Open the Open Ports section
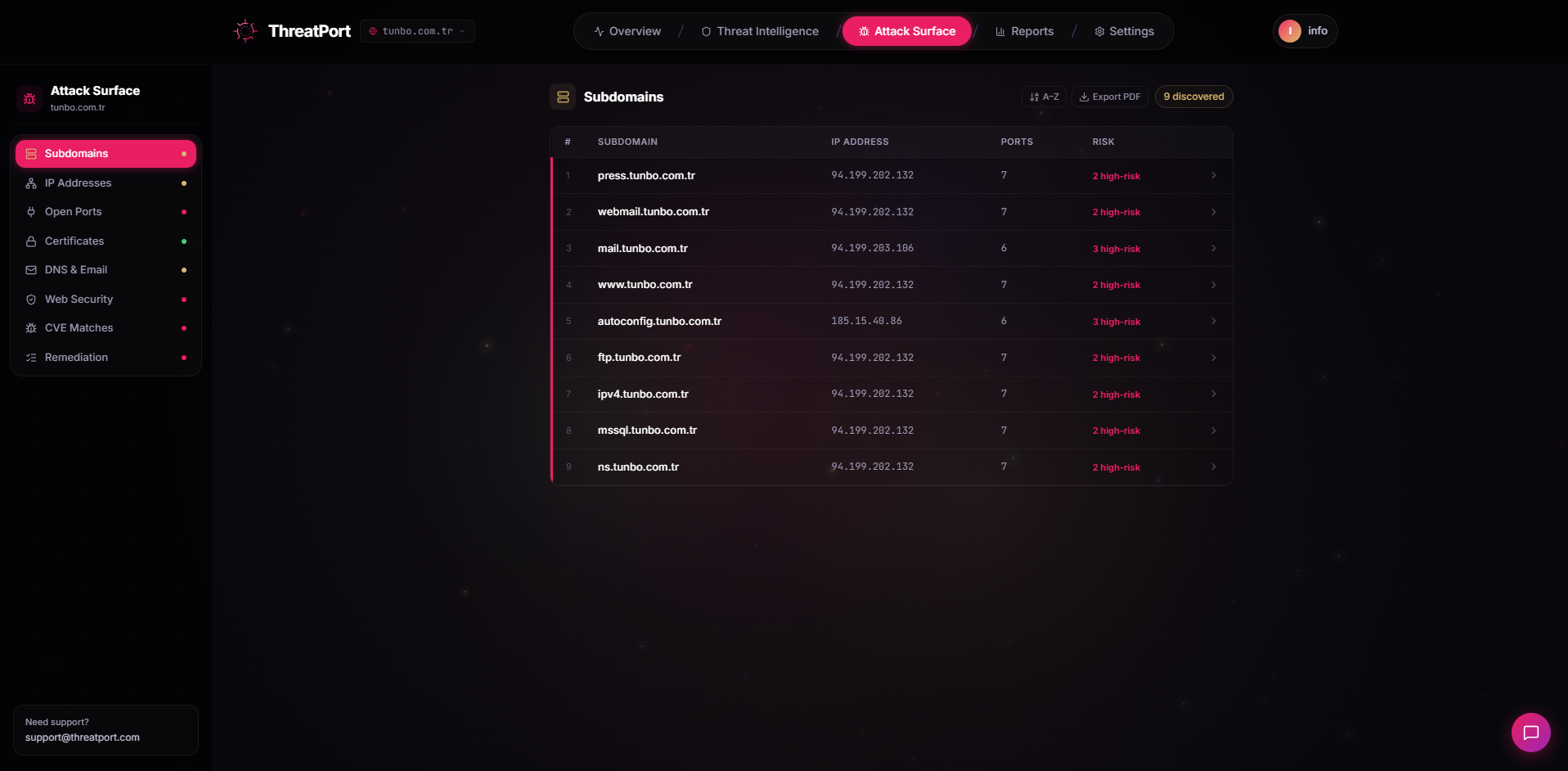Viewport: 1568px width, 771px height. click(x=106, y=212)
